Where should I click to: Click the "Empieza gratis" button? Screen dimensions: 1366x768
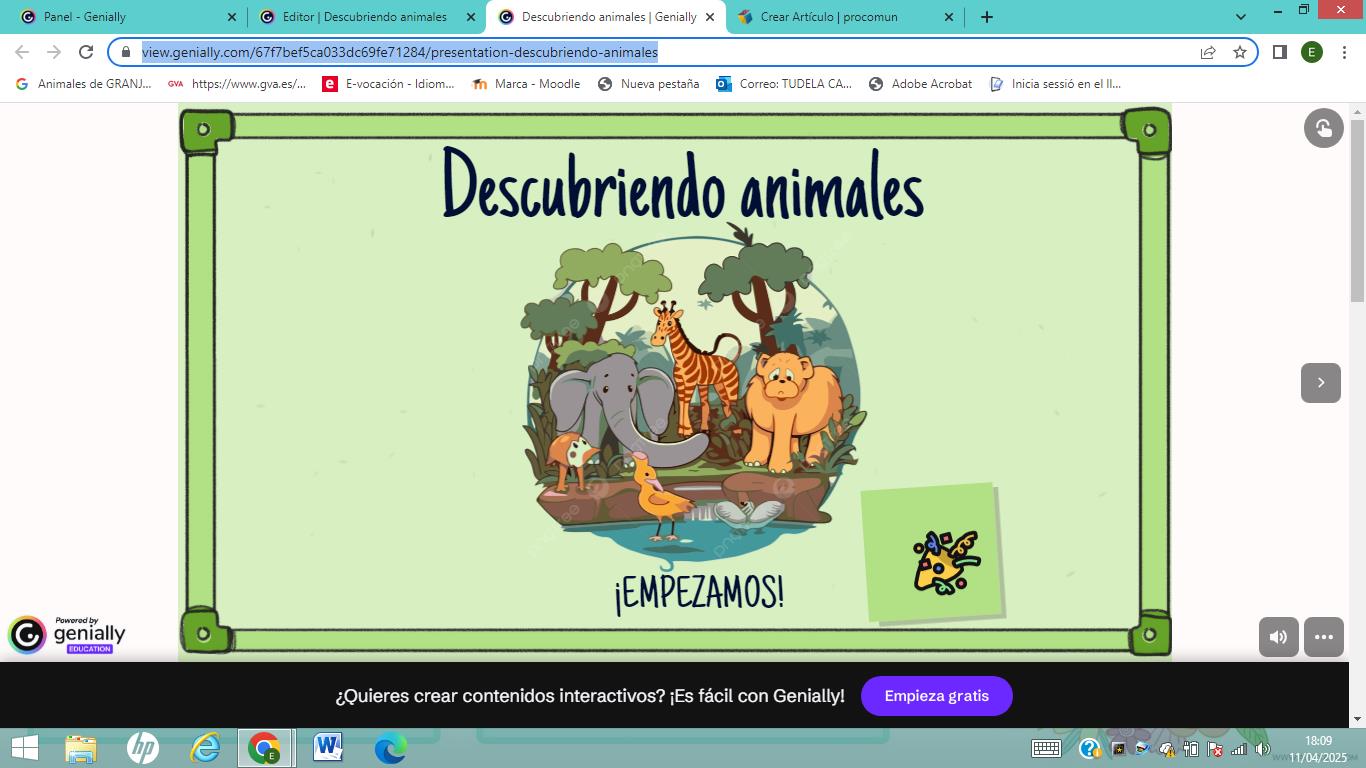pyautogui.click(x=936, y=695)
